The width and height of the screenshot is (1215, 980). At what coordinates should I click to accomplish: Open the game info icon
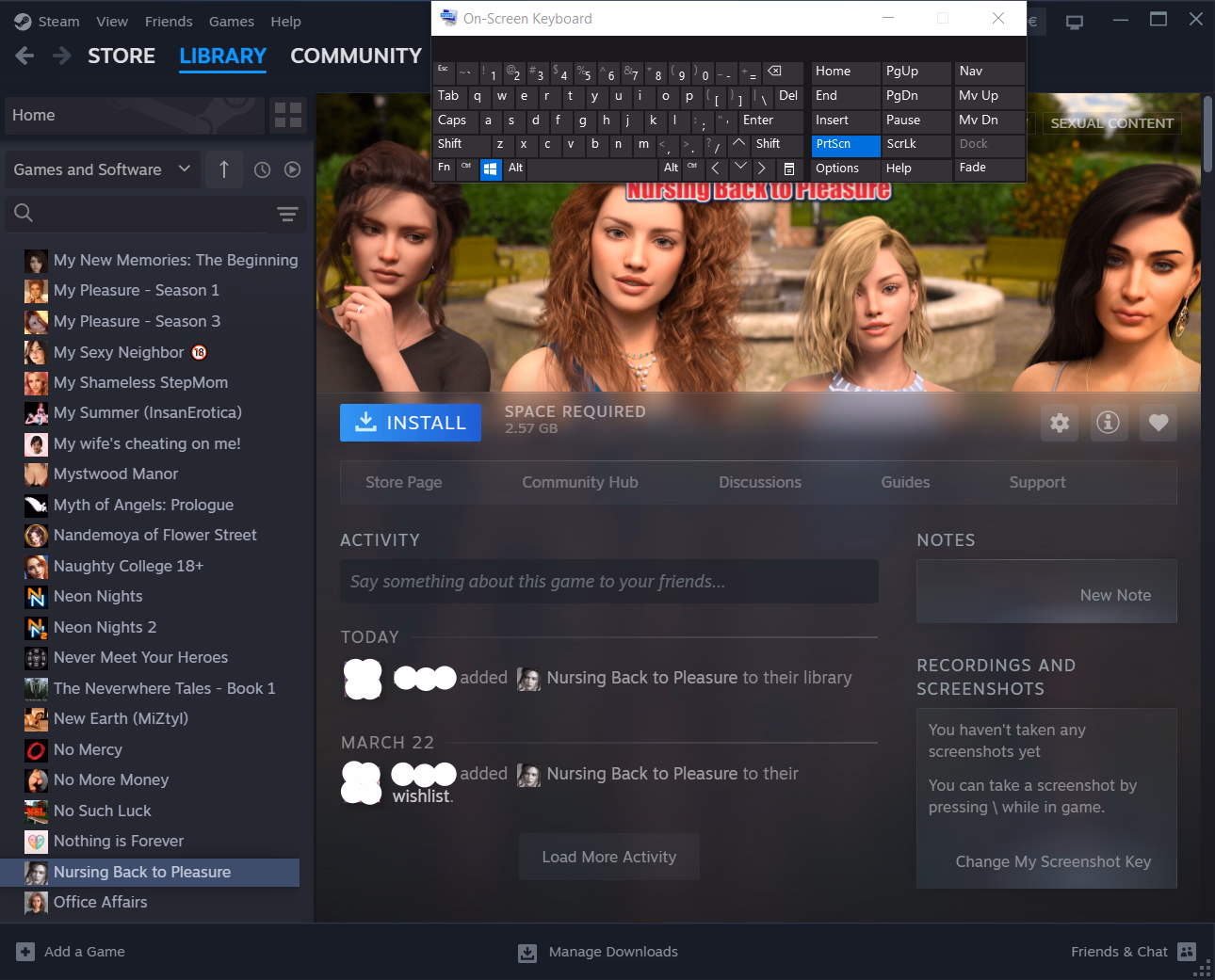point(1109,424)
